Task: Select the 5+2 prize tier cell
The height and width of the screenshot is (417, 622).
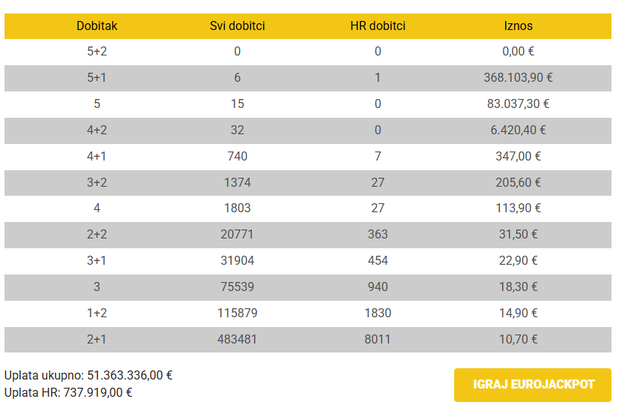Action: 95,51
